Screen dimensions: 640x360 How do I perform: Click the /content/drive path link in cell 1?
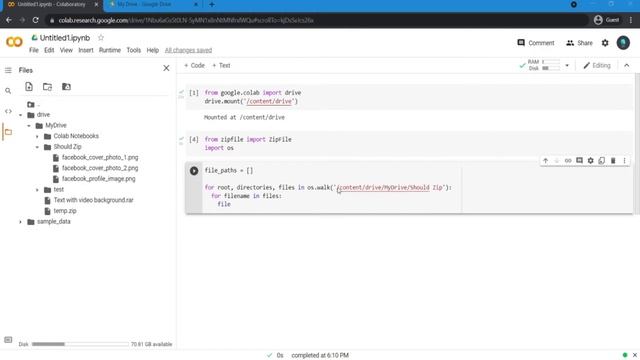(x=270, y=101)
